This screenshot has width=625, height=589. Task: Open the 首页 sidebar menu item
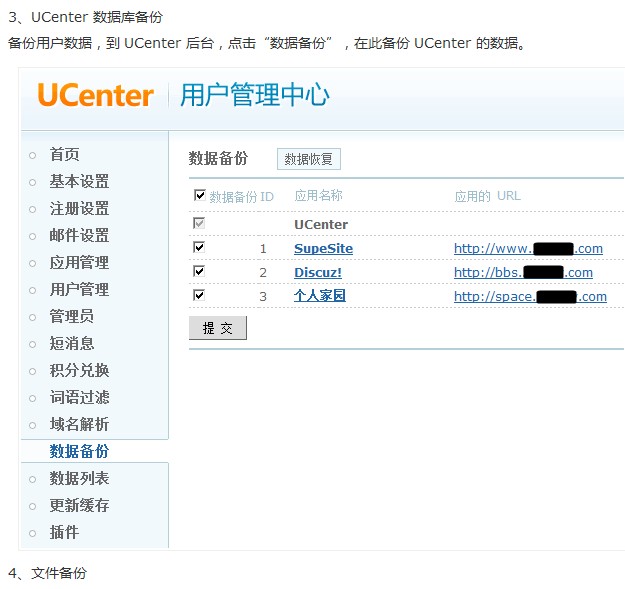(x=64, y=155)
